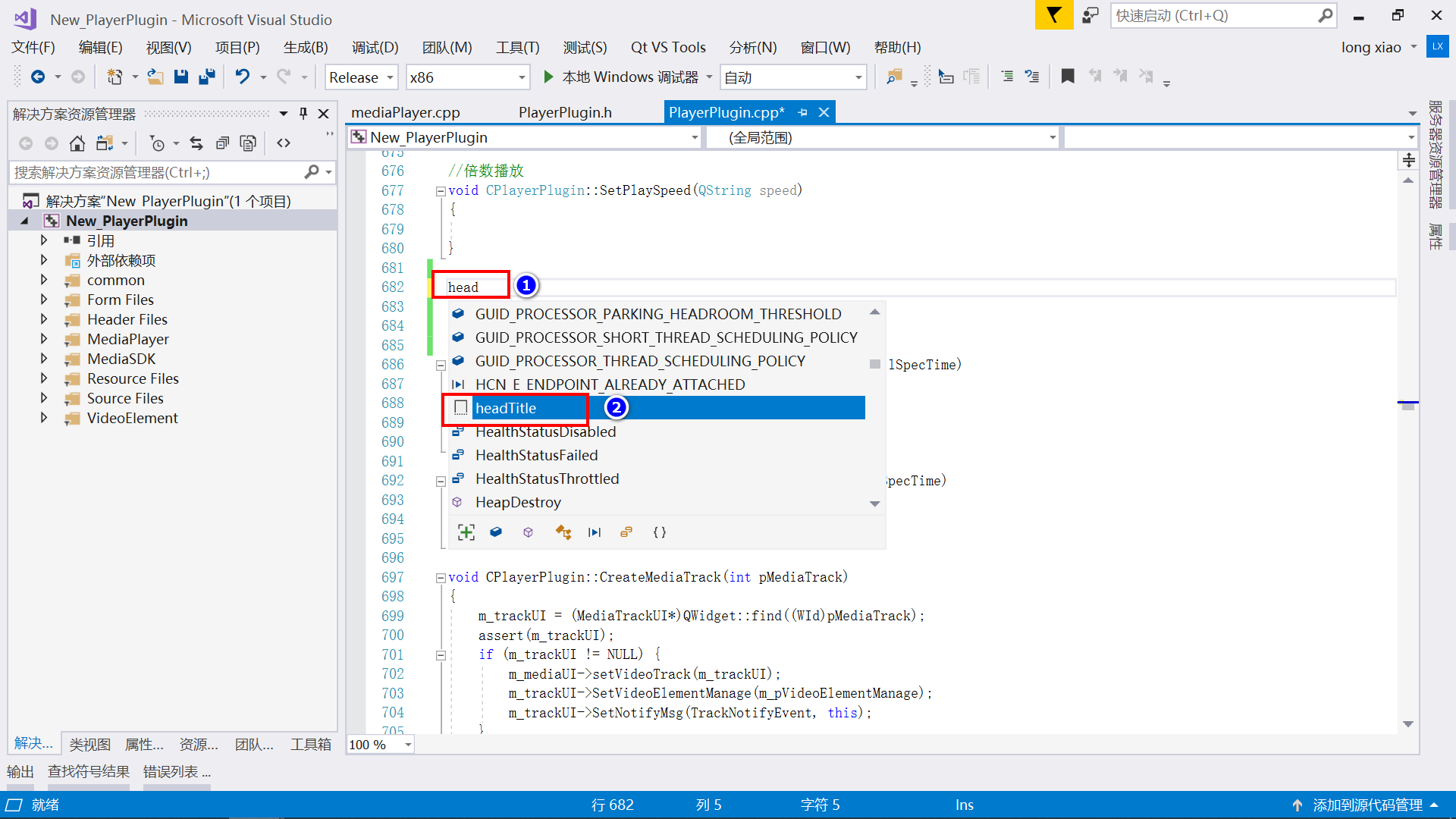This screenshot has height=819, width=1456.
Task: Click the View Code icon in Solution Explorer
Action: pyautogui.click(x=284, y=143)
